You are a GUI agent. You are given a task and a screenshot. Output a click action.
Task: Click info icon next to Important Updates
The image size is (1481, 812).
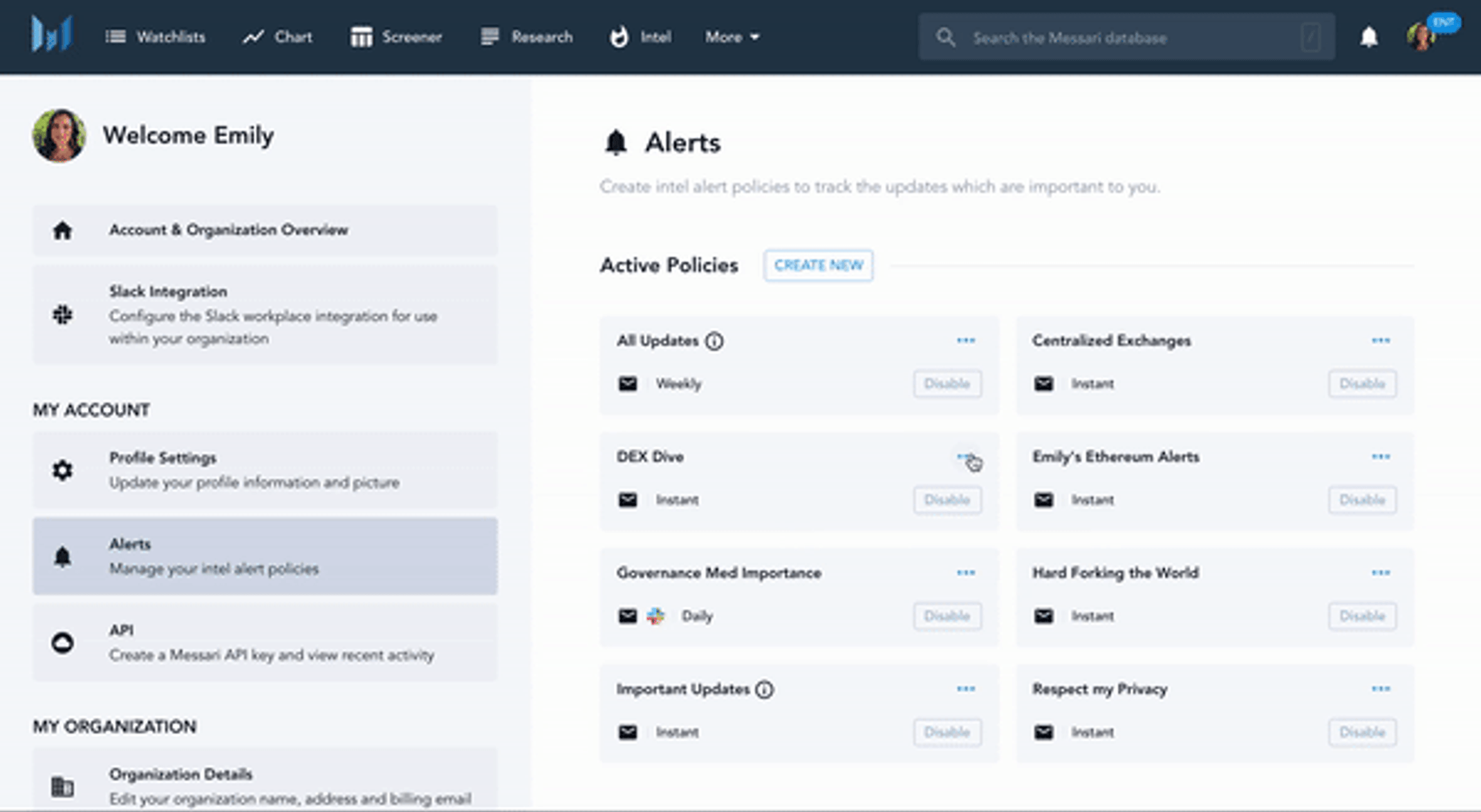coord(764,690)
